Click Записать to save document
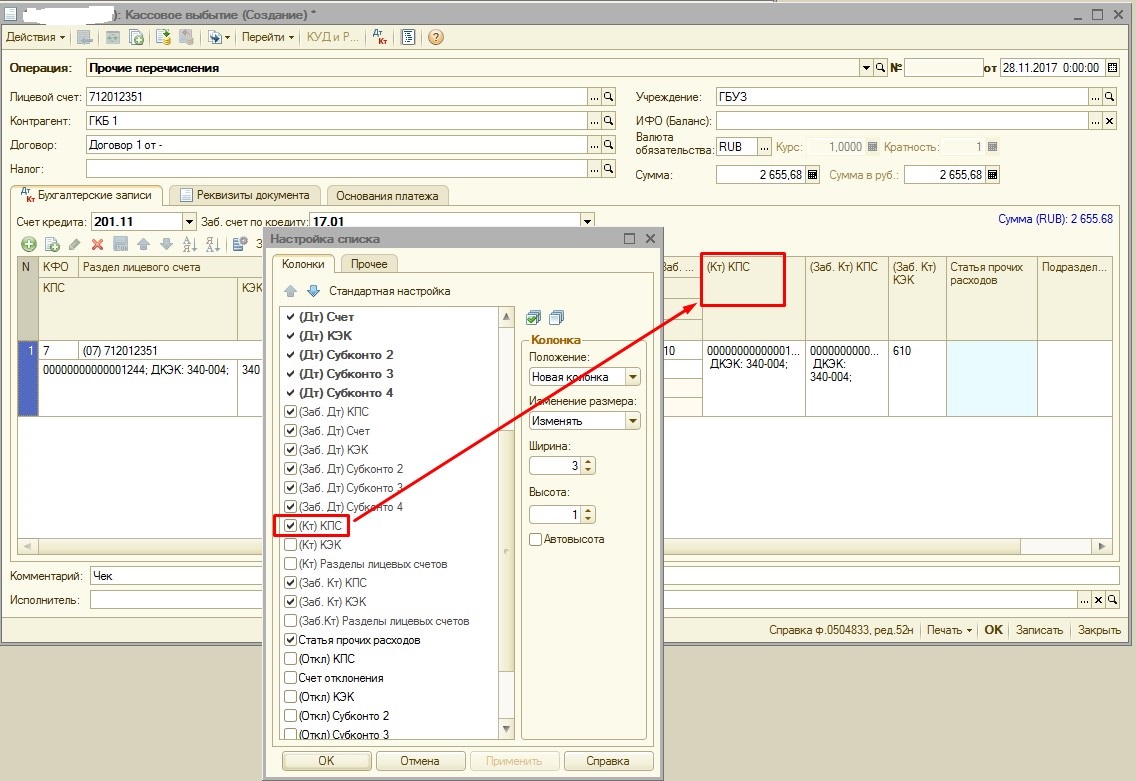The height and width of the screenshot is (781, 1136). 1038,630
